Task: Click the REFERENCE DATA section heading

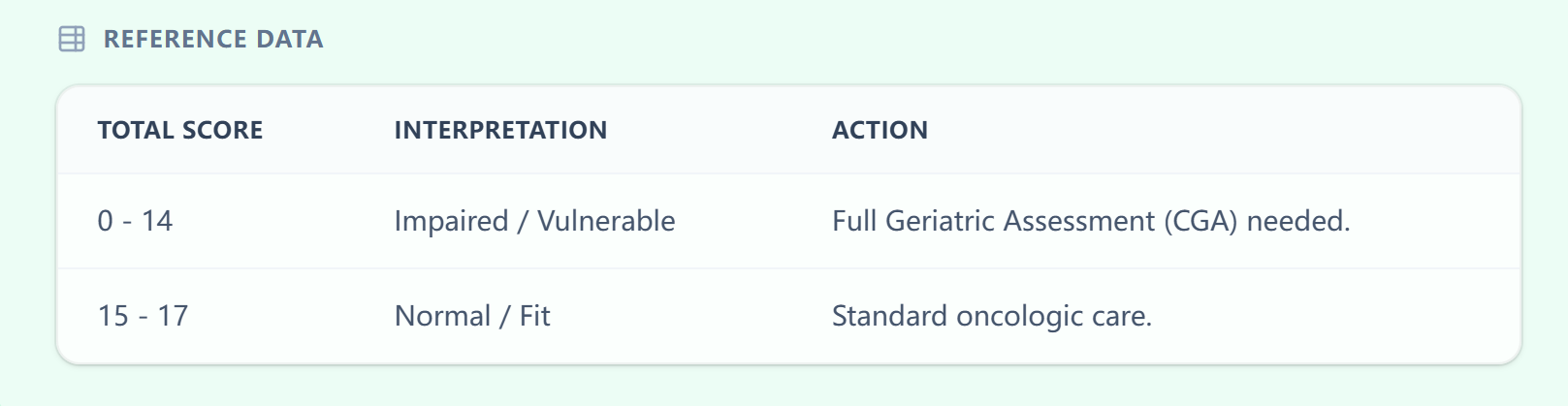Action: pyautogui.click(x=213, y=39)
